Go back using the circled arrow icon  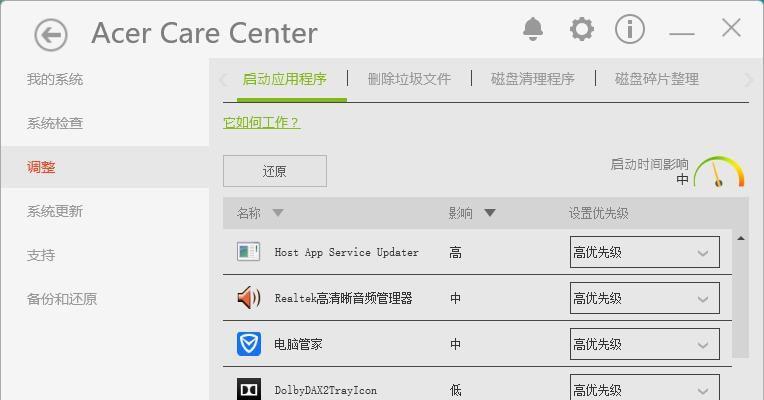pos(51,35)
